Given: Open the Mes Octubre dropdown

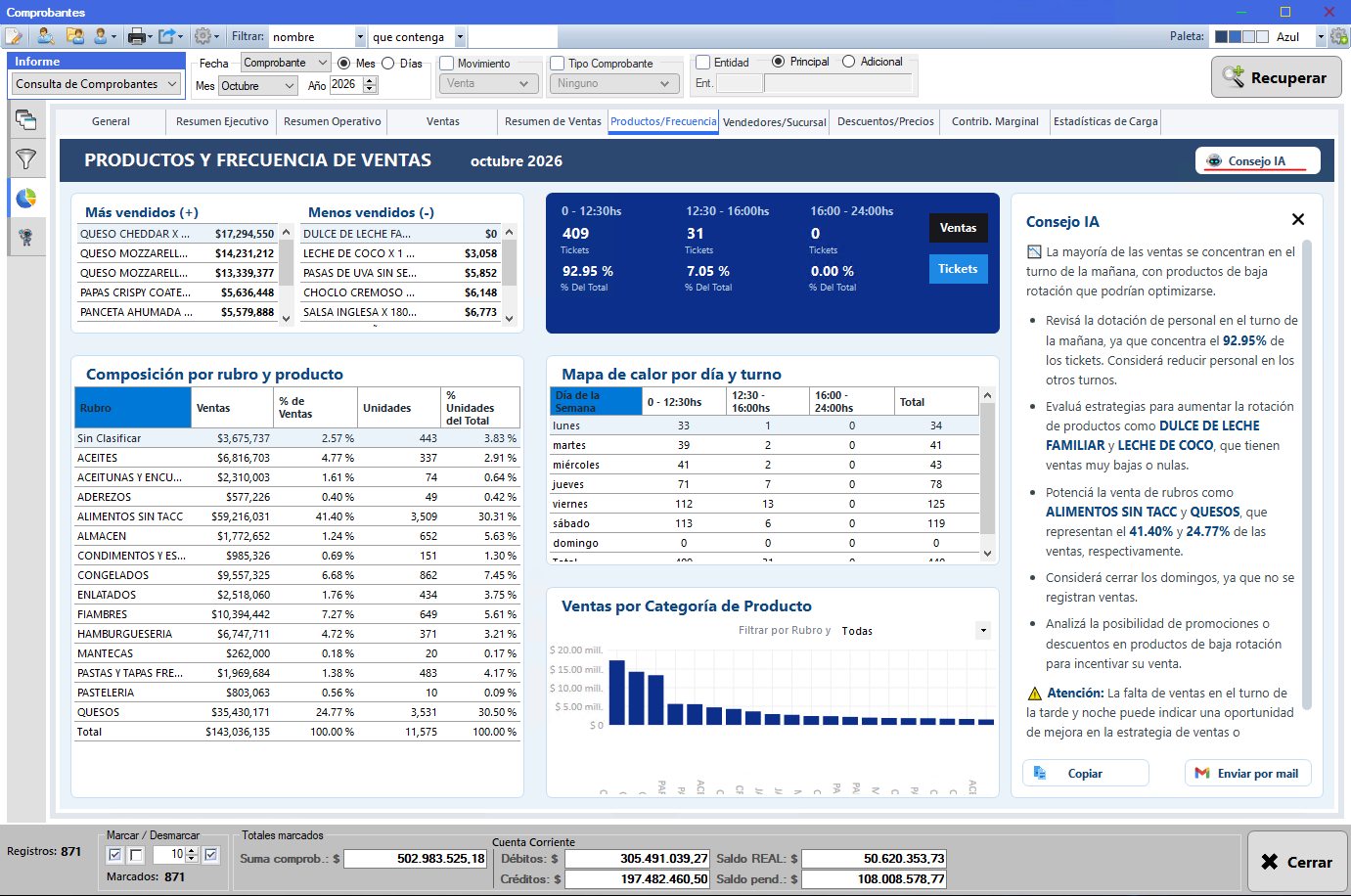Looking at the screenshot, I should pos(258,86).
